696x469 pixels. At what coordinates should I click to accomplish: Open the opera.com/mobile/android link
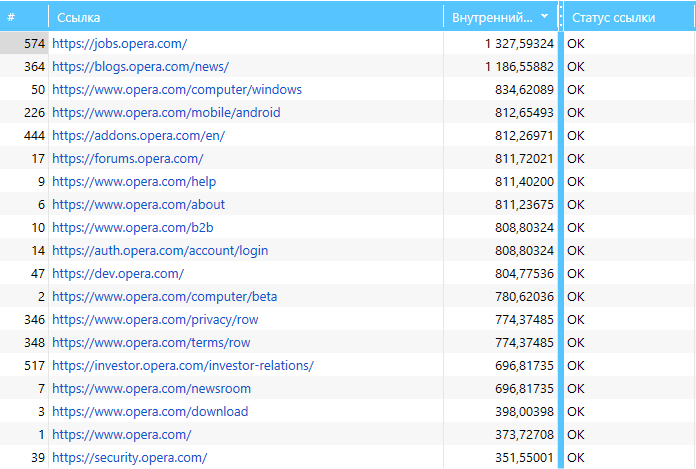(x=166, y=113)
